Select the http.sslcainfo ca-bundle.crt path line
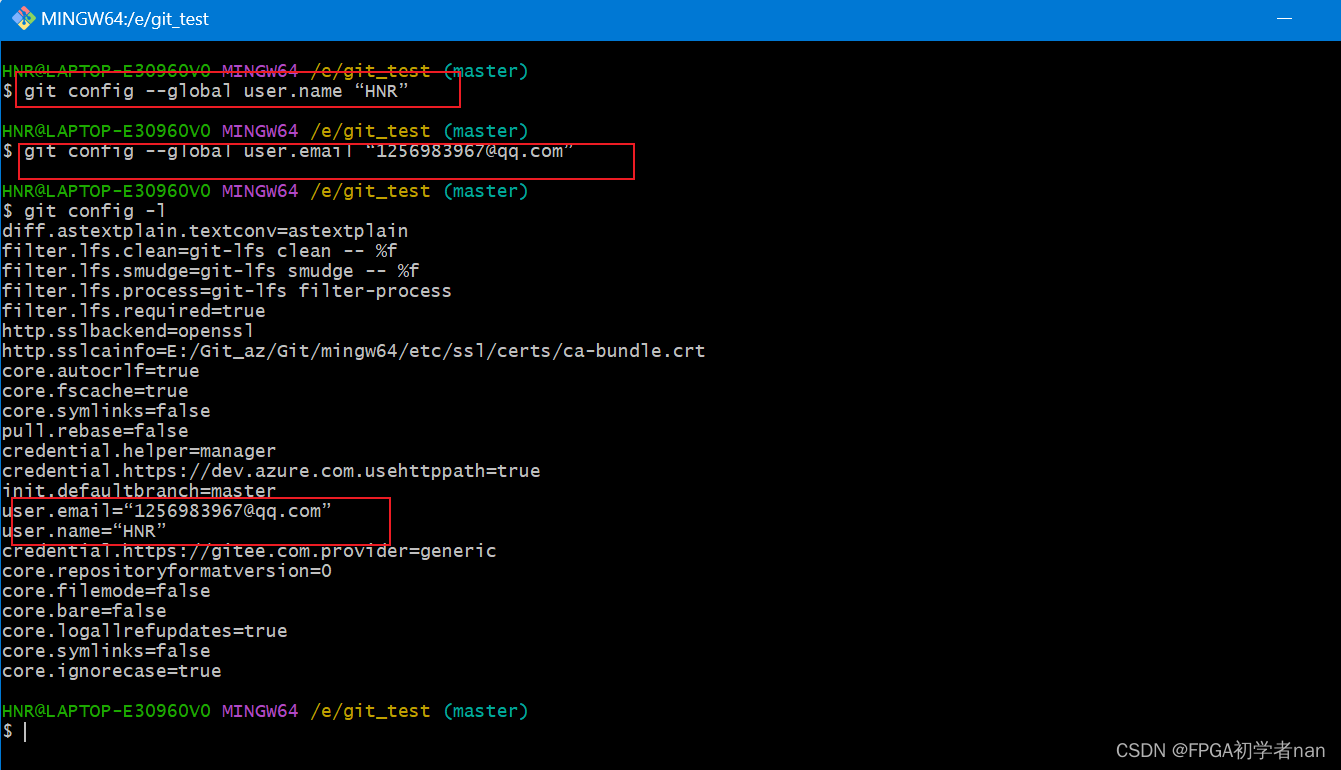Viewport: 1341px width, 770px height. coord(354,351)
